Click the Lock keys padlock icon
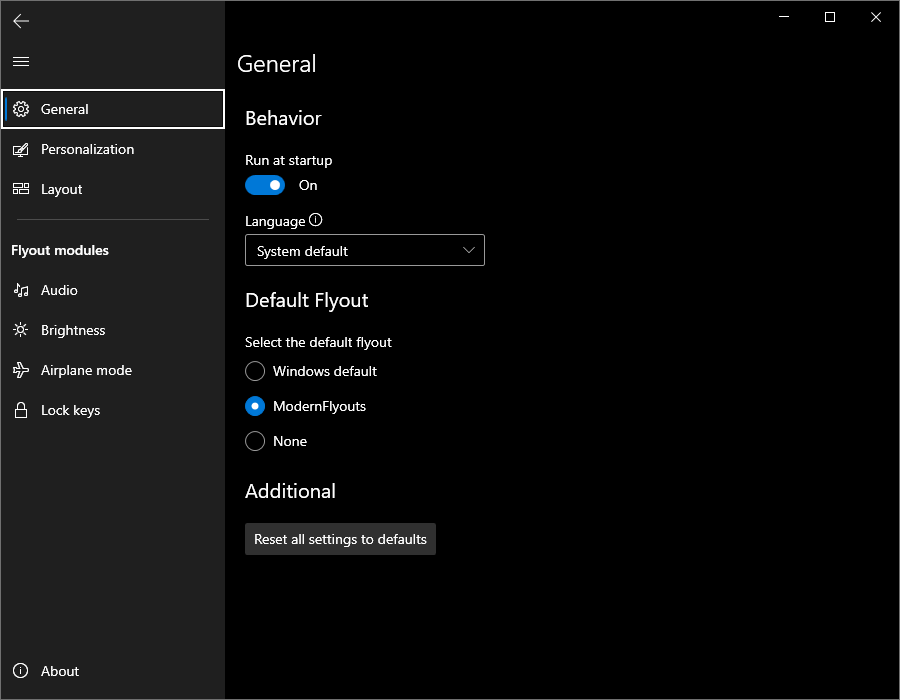 point(21,410)
